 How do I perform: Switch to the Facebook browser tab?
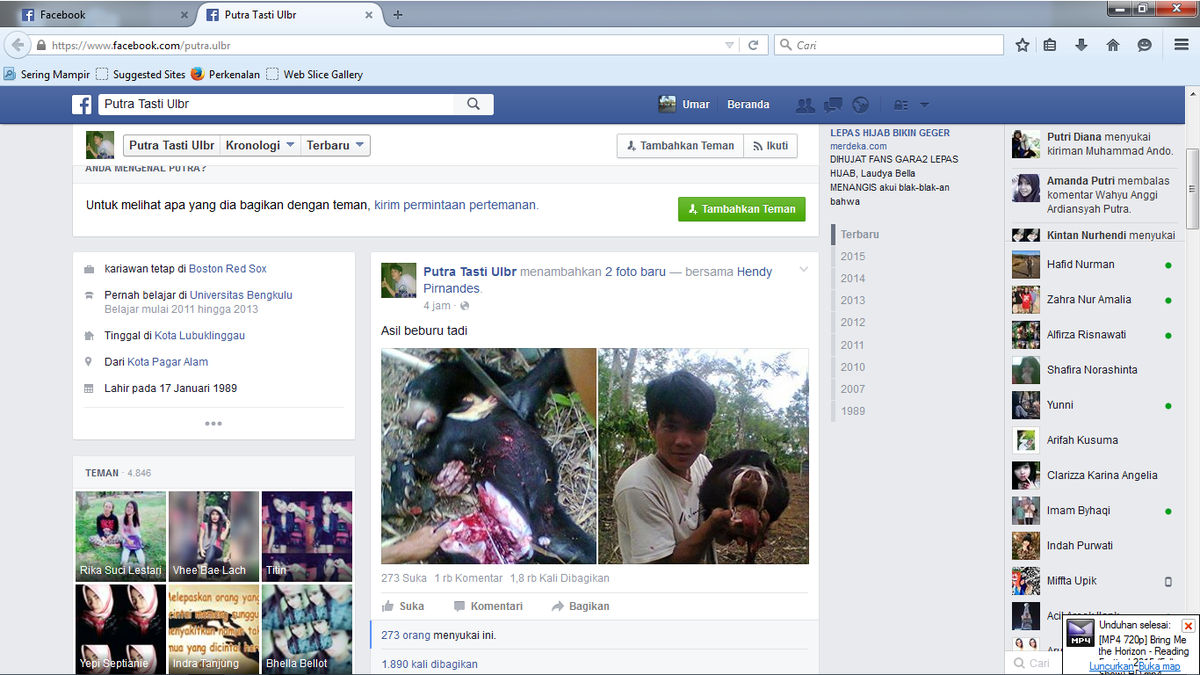click(x=98, y=15)
